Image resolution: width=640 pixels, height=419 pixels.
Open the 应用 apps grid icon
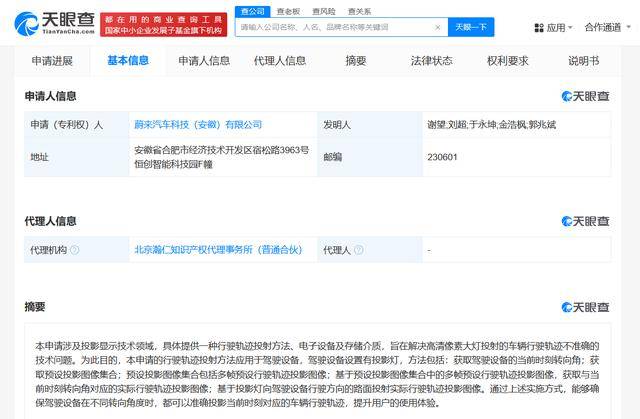(x=539, y=28)
